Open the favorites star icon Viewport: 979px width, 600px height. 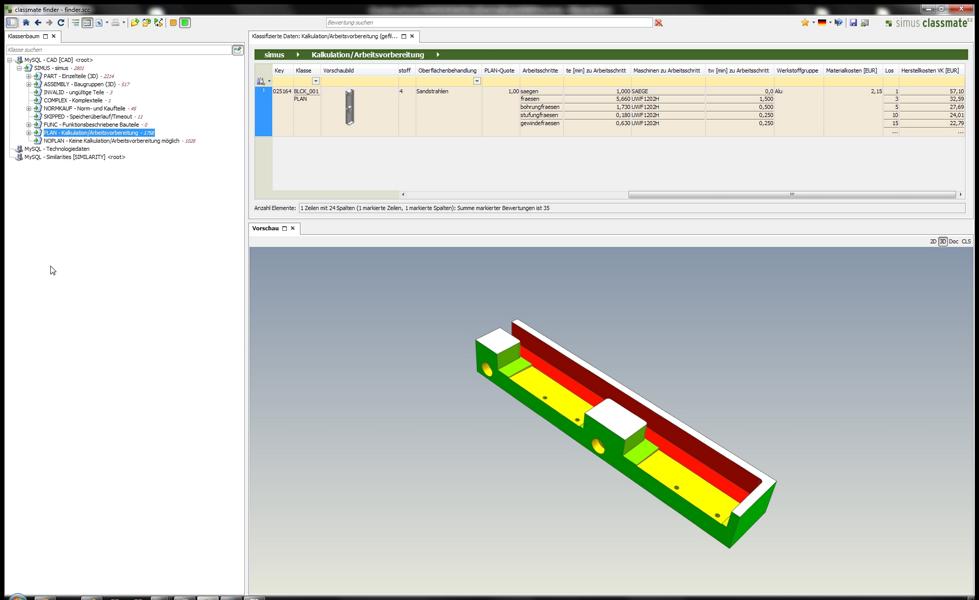tap(805, 22)
